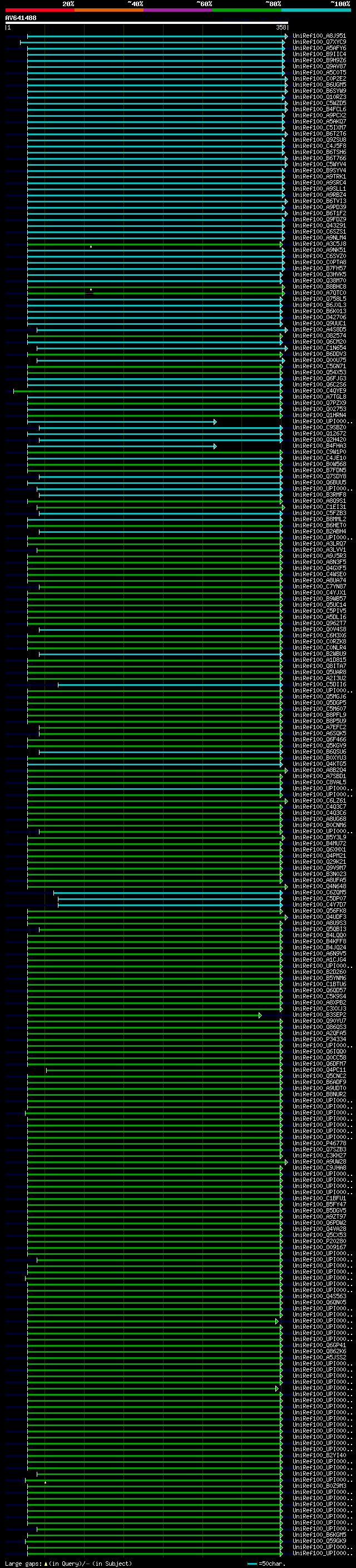Select hit label UniRef100_A9PCX2

coord(319,116)
